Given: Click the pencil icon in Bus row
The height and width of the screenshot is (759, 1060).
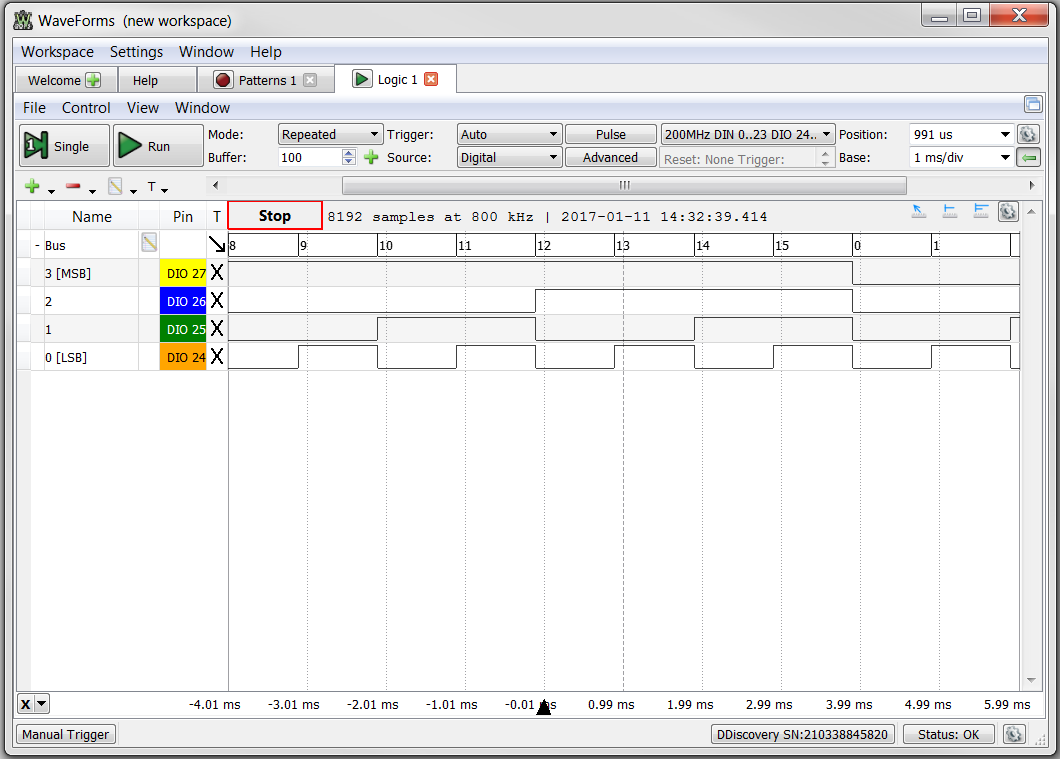Looking at the screenshot, I should click(x=149, y=243).
